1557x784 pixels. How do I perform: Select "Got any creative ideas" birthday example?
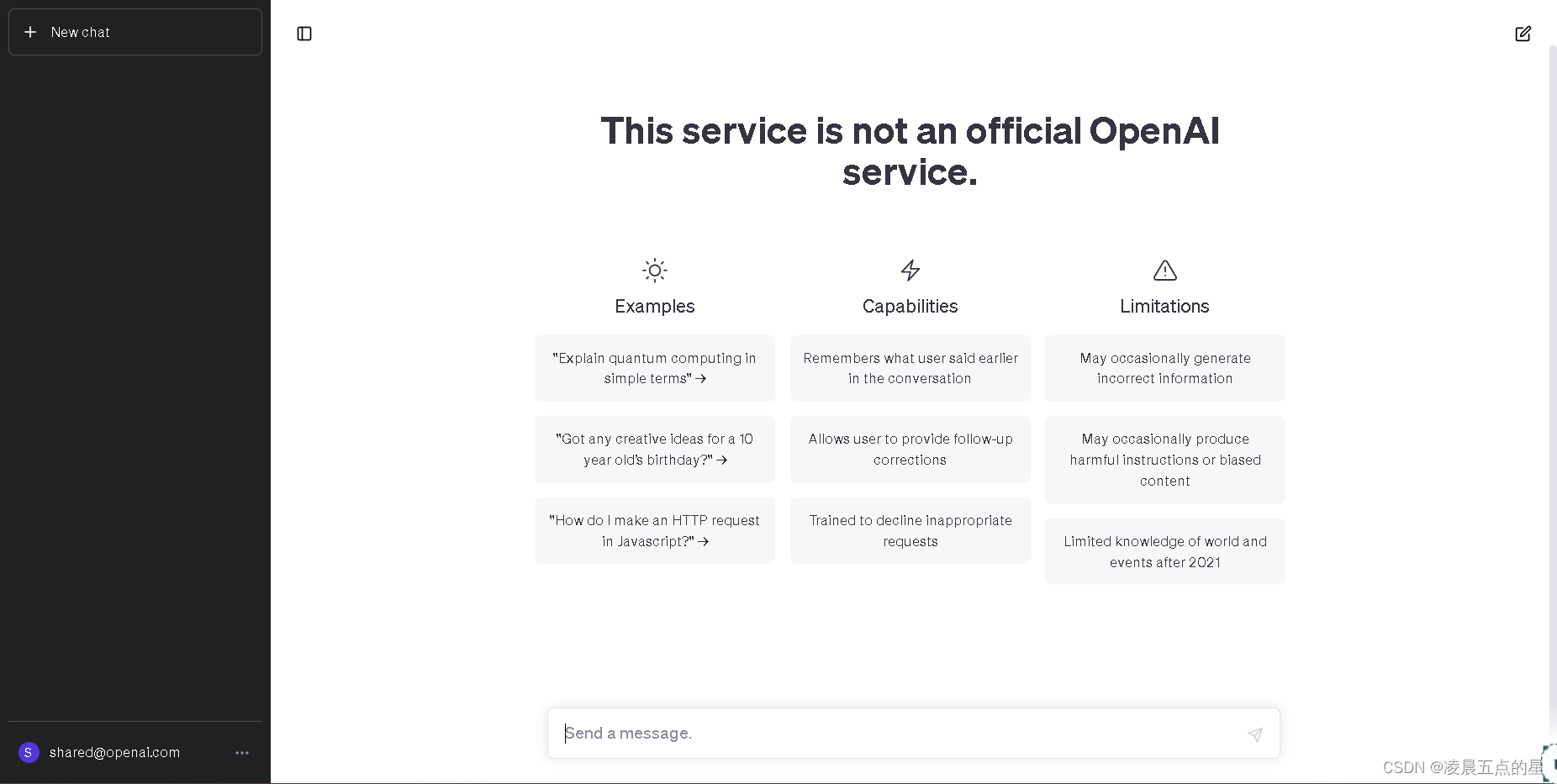(655, 450)
